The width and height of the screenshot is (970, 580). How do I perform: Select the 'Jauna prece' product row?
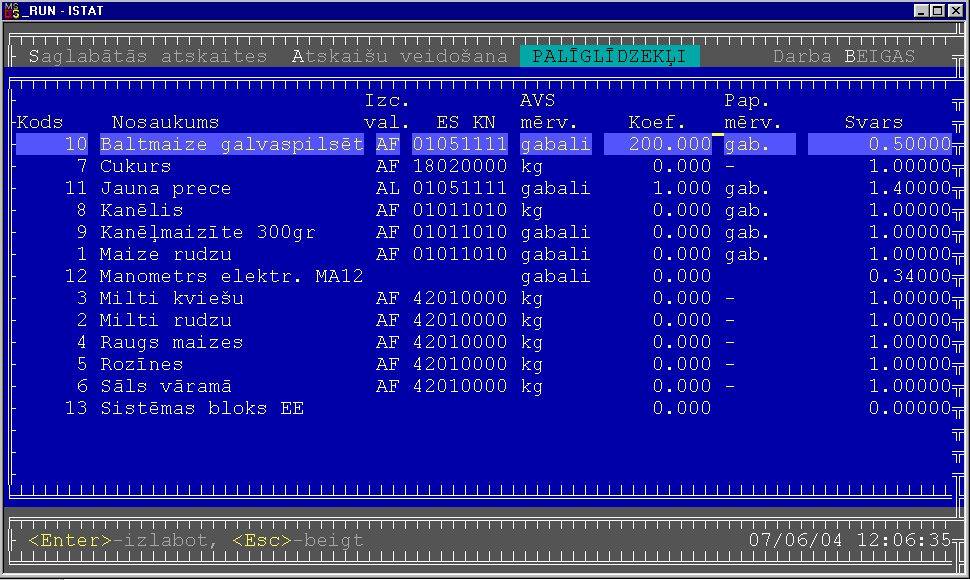484,188
